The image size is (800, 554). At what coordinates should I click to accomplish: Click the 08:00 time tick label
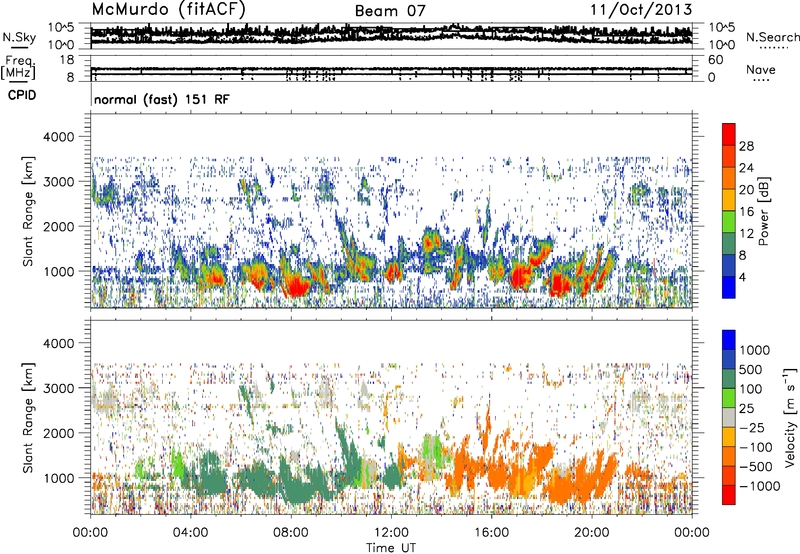[291, 533]
